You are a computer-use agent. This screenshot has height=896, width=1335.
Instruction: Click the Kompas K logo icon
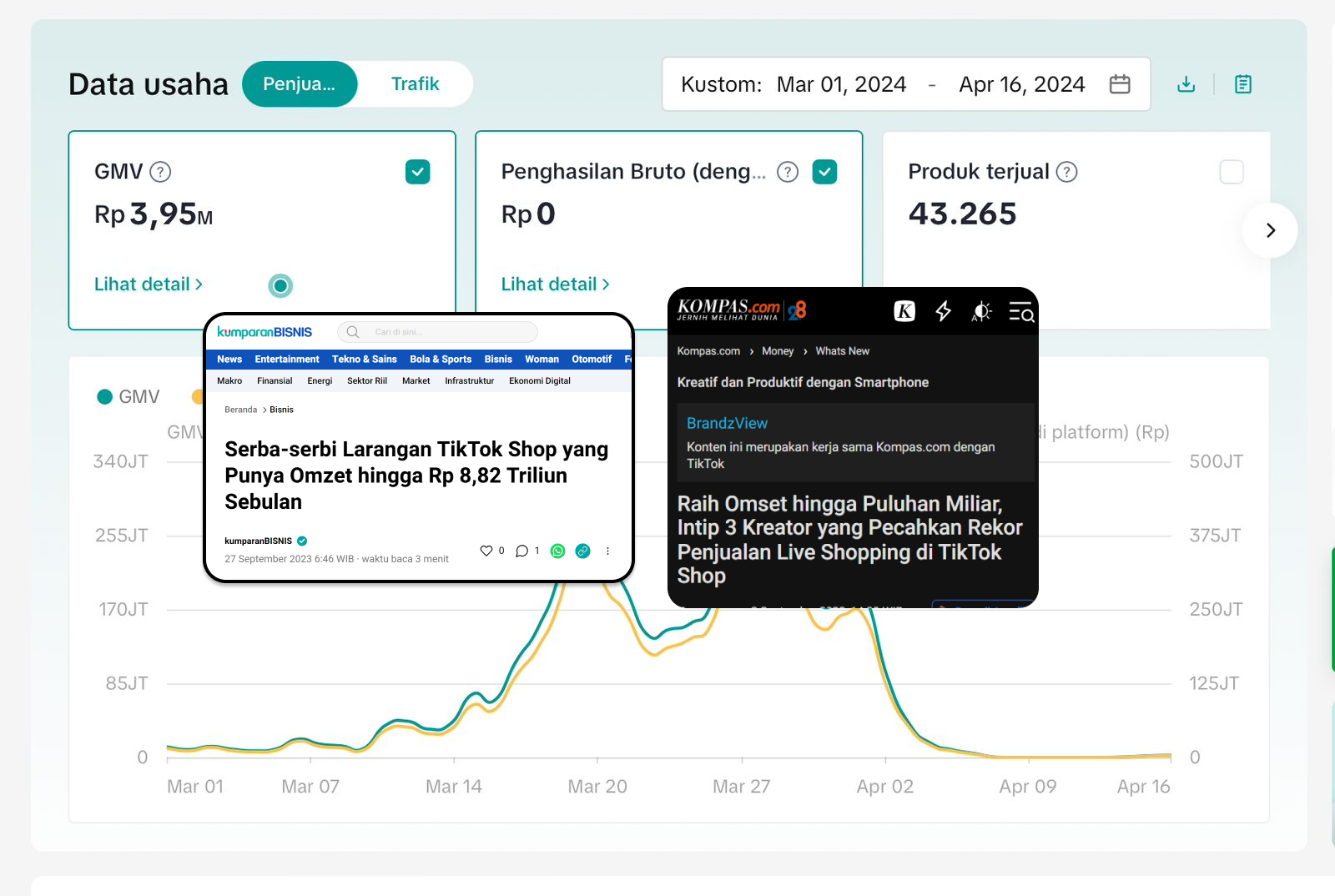click(x=904, y=311)
